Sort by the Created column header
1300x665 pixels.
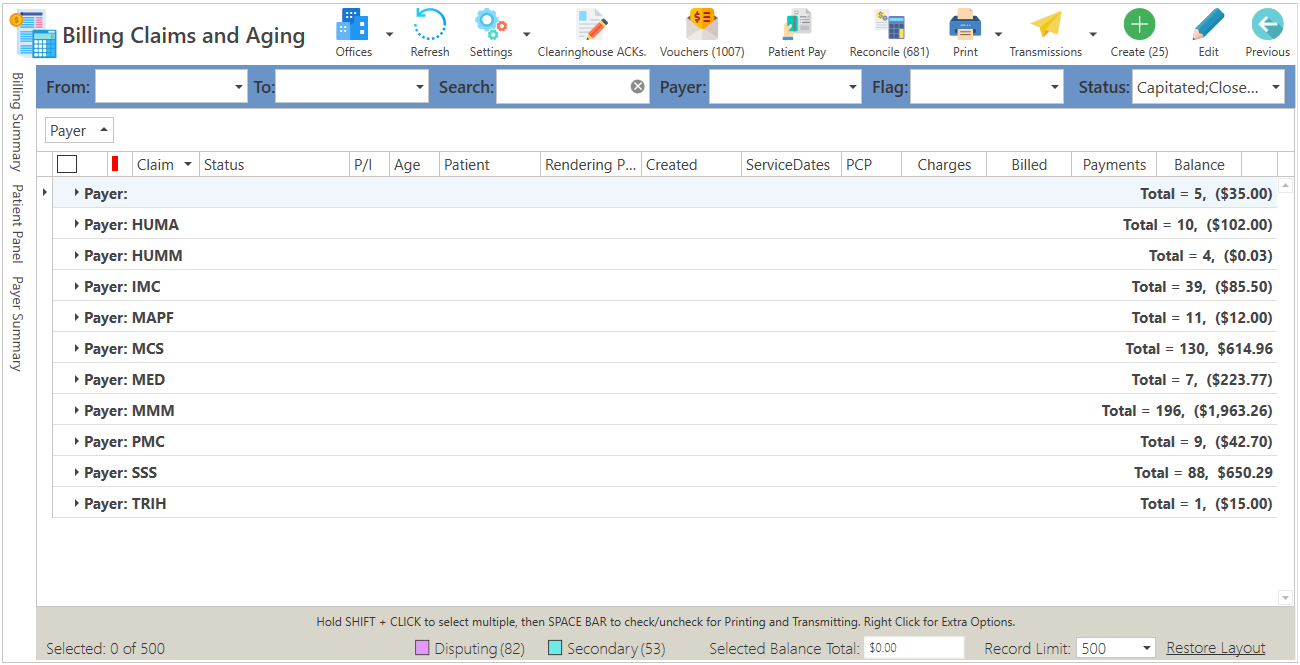tap(692, 165)
